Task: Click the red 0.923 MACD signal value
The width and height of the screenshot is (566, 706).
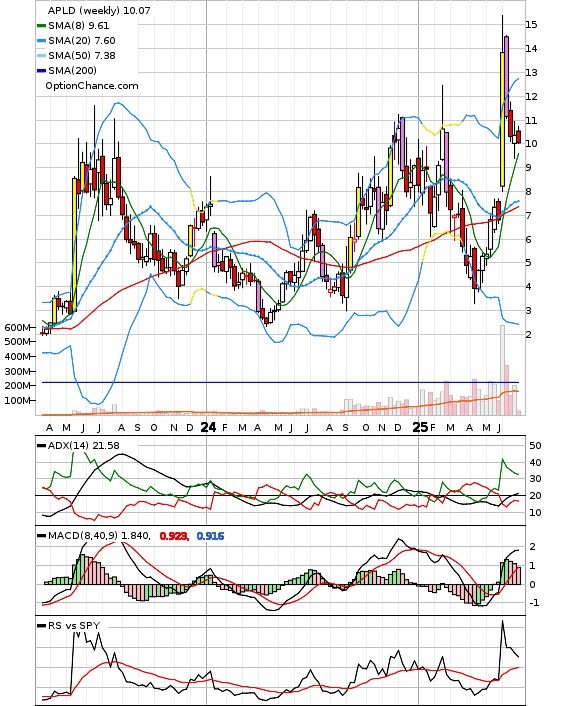Action: pos(174,536)
